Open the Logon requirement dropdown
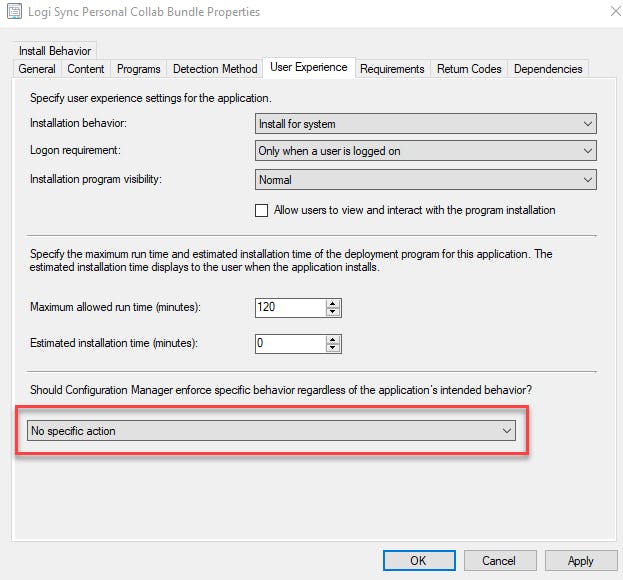This screenshot has height=580, width=623. click(426, 151)
